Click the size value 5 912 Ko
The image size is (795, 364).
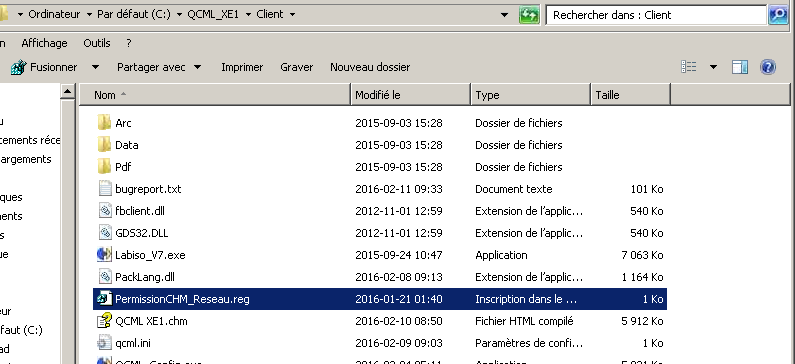click(x=642, y=321)
